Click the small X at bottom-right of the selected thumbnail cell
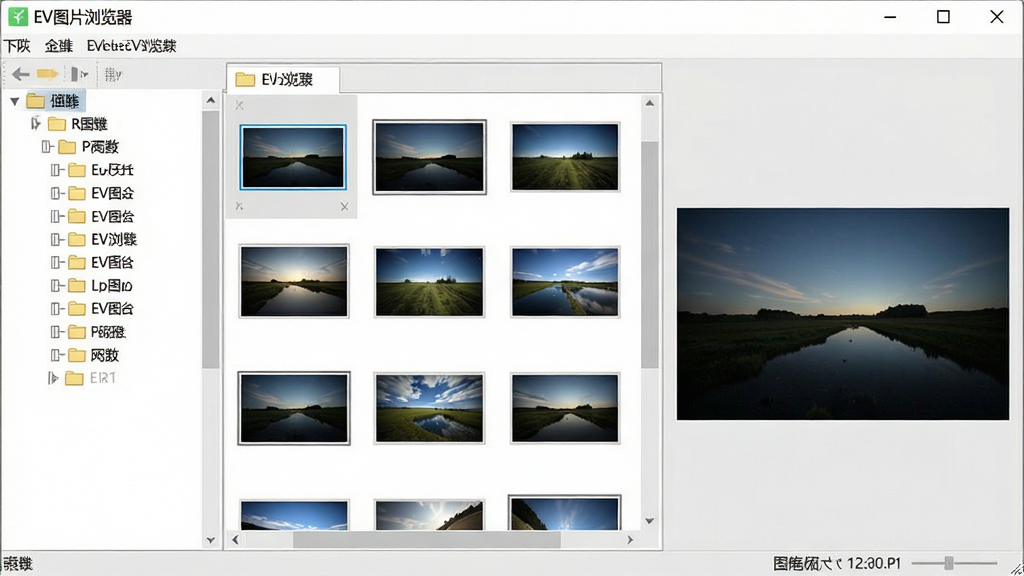The image size is (1024, 576). (344, 207)
